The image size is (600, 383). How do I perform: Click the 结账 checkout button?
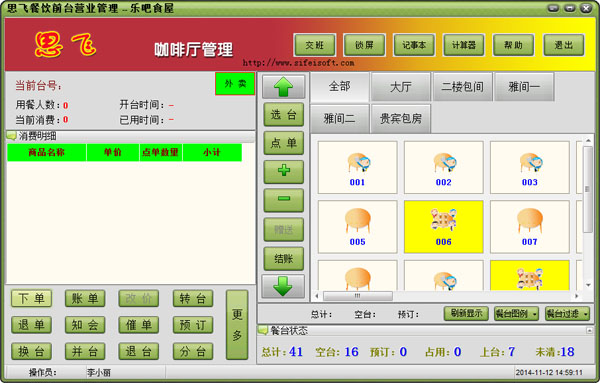click(284, 259)
